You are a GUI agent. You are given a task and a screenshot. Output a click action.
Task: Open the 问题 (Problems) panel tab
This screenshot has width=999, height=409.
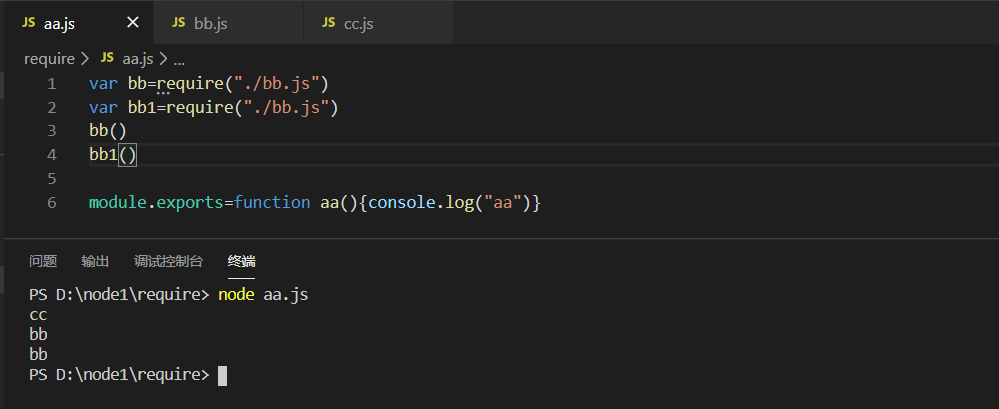coord(43,261)
